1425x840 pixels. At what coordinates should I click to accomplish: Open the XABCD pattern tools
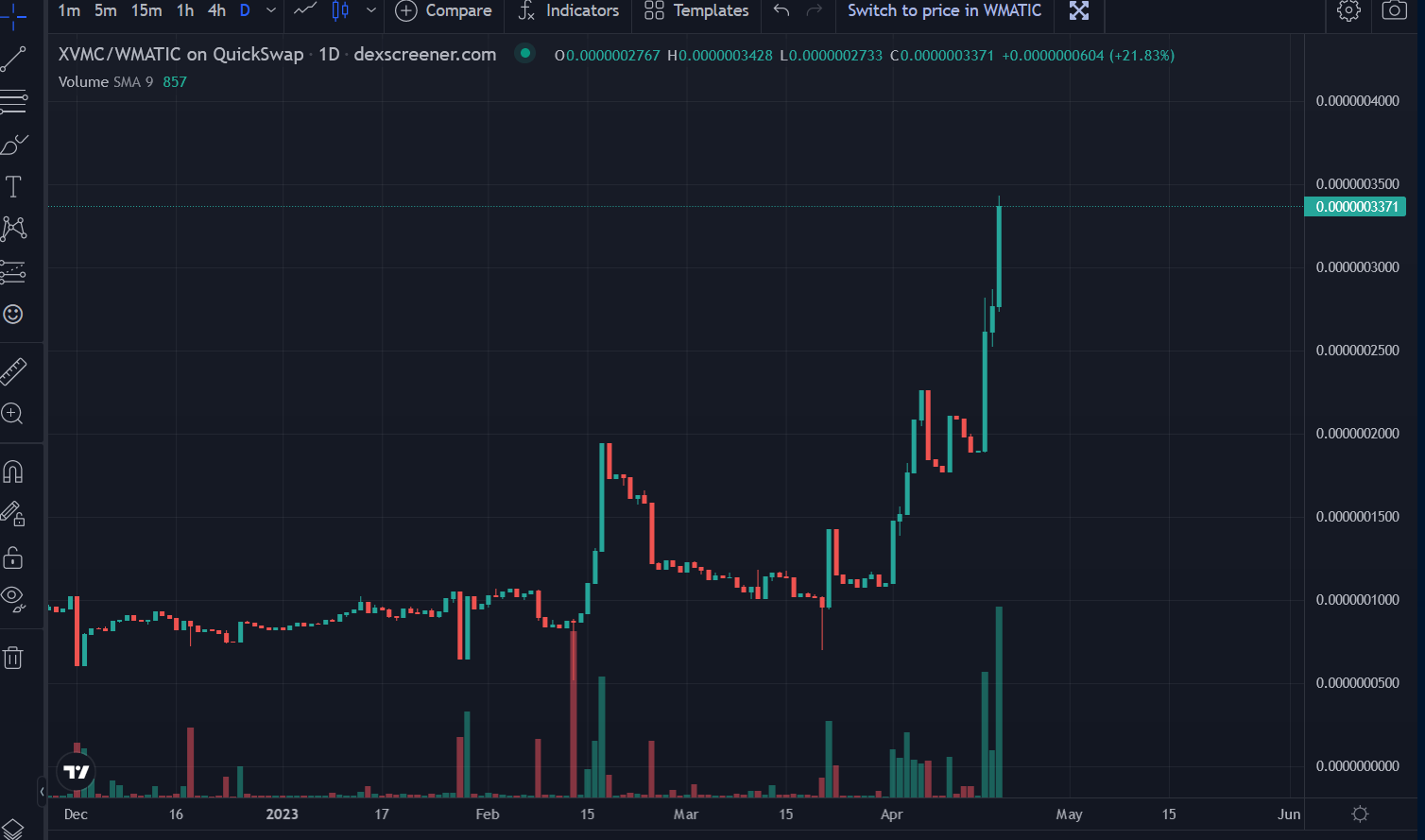[x=13, y=229]
